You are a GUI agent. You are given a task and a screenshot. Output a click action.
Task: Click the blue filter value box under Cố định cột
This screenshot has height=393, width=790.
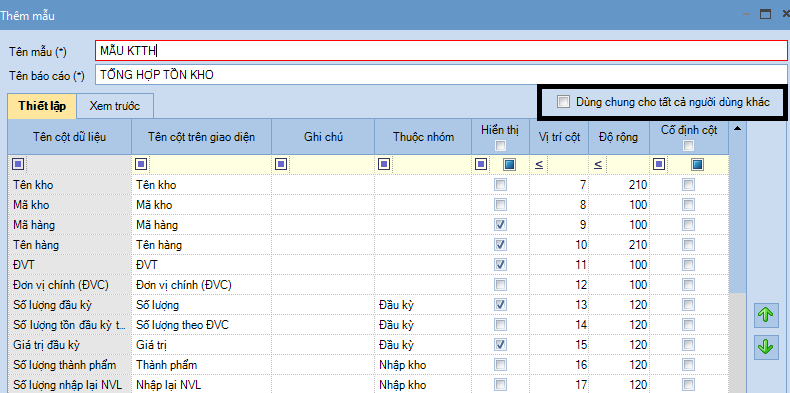pos(698,164)
